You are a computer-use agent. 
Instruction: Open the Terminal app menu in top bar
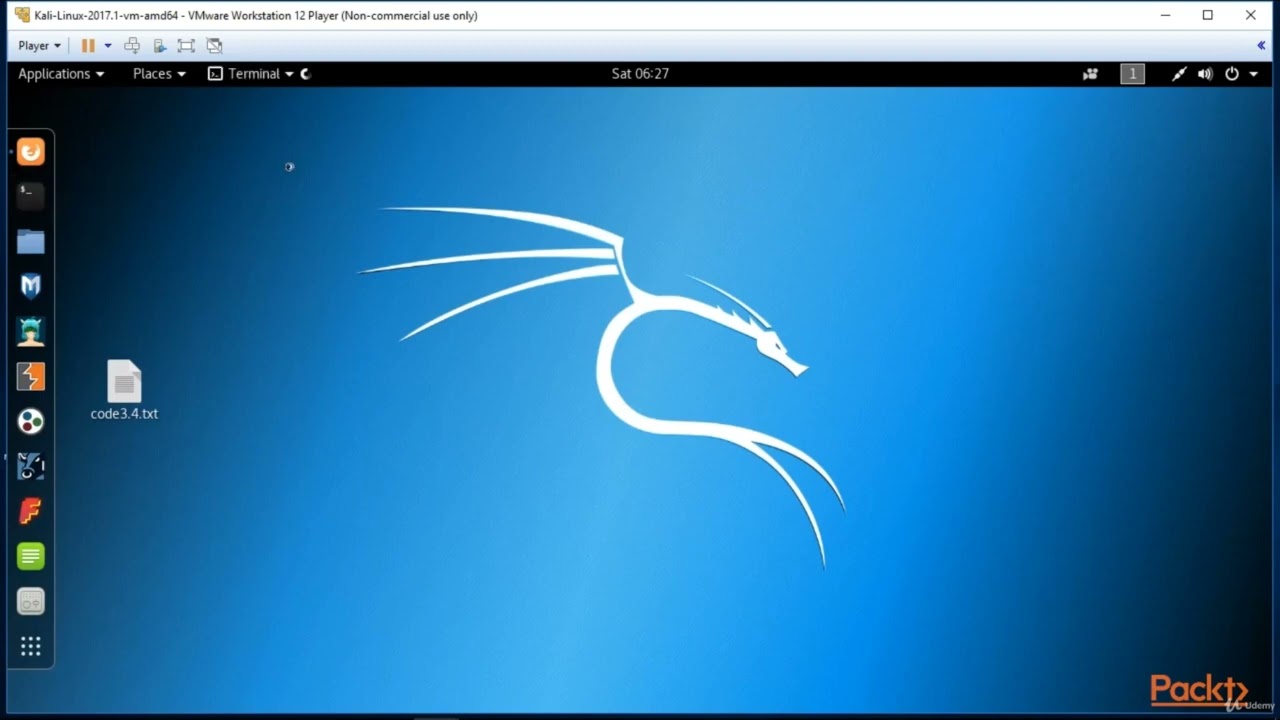(251, 73)
